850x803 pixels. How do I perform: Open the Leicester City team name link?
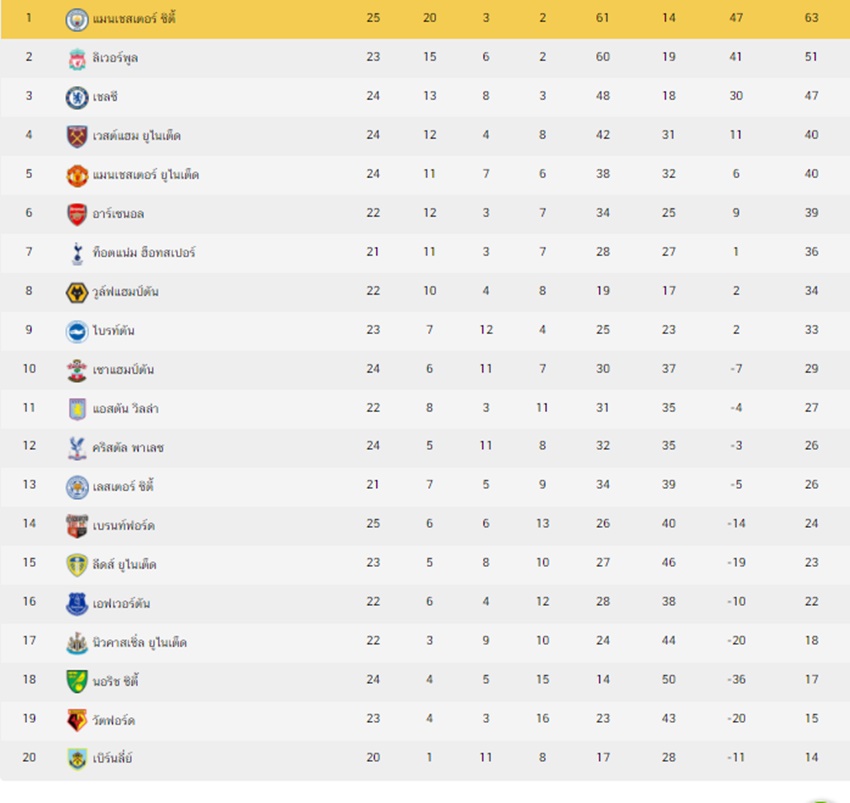(123, 485)
